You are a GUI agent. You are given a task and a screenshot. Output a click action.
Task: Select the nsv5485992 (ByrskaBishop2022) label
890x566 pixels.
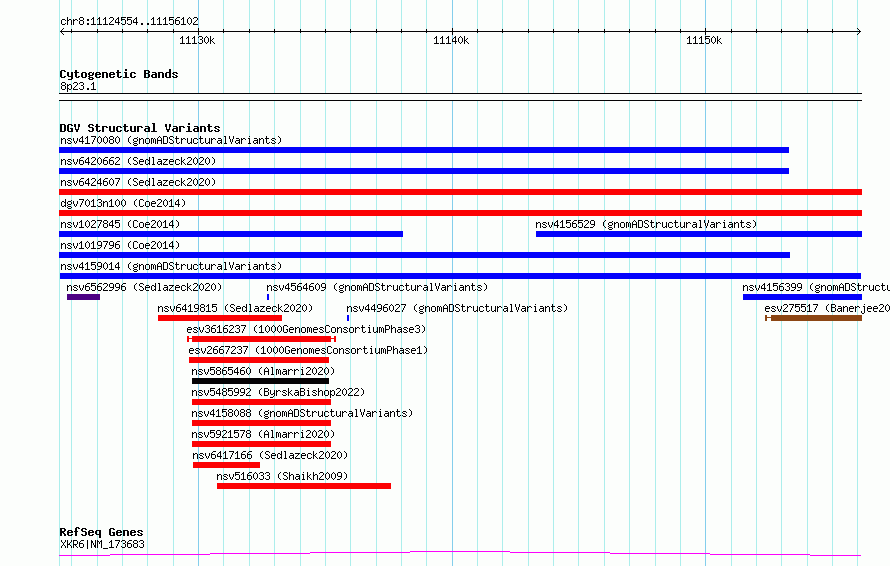[278, 392]
